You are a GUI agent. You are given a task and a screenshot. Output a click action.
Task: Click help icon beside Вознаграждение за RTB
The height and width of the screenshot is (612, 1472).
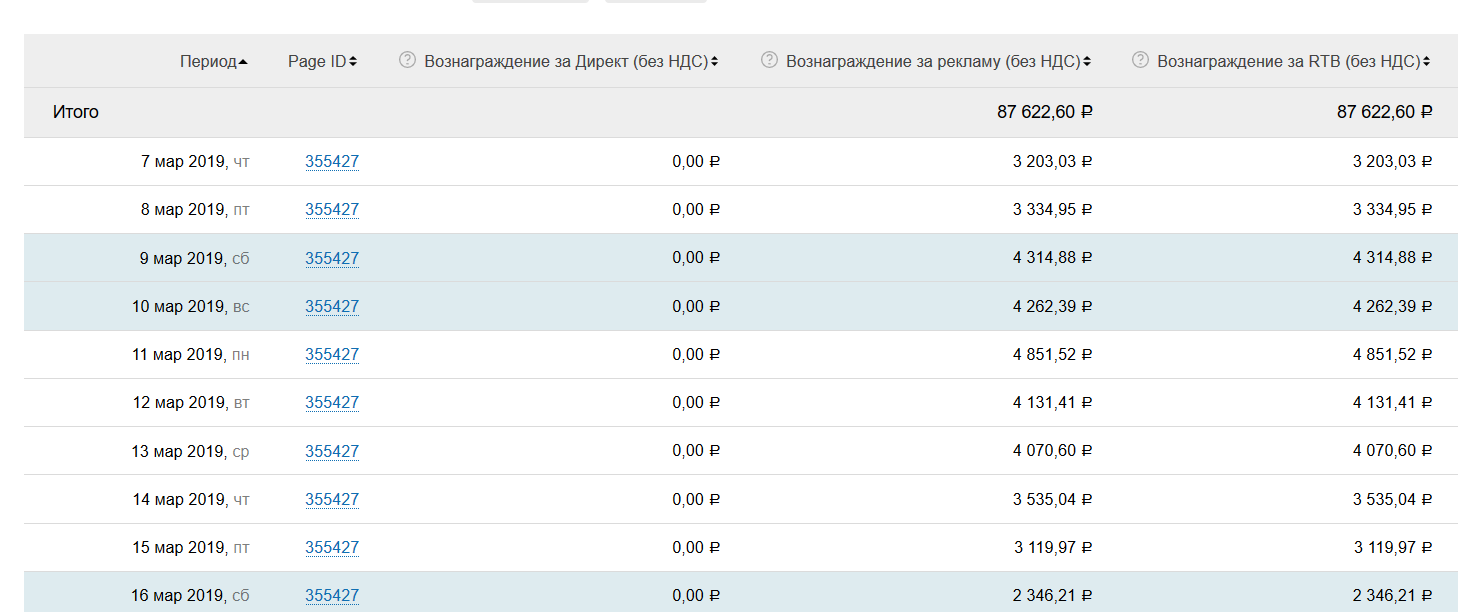pos(1140,60)
